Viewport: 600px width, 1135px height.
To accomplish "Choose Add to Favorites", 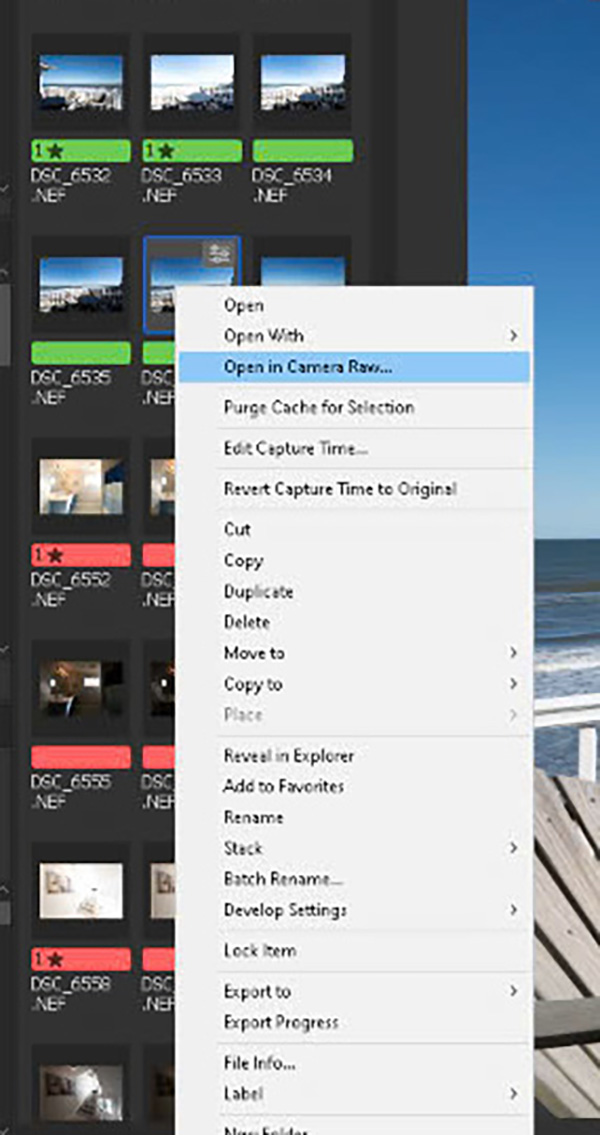I will (x=283, y=786).
